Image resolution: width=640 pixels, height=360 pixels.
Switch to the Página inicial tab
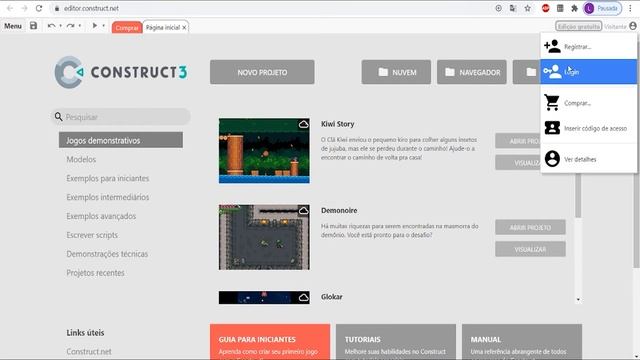(x=163, y=27)
